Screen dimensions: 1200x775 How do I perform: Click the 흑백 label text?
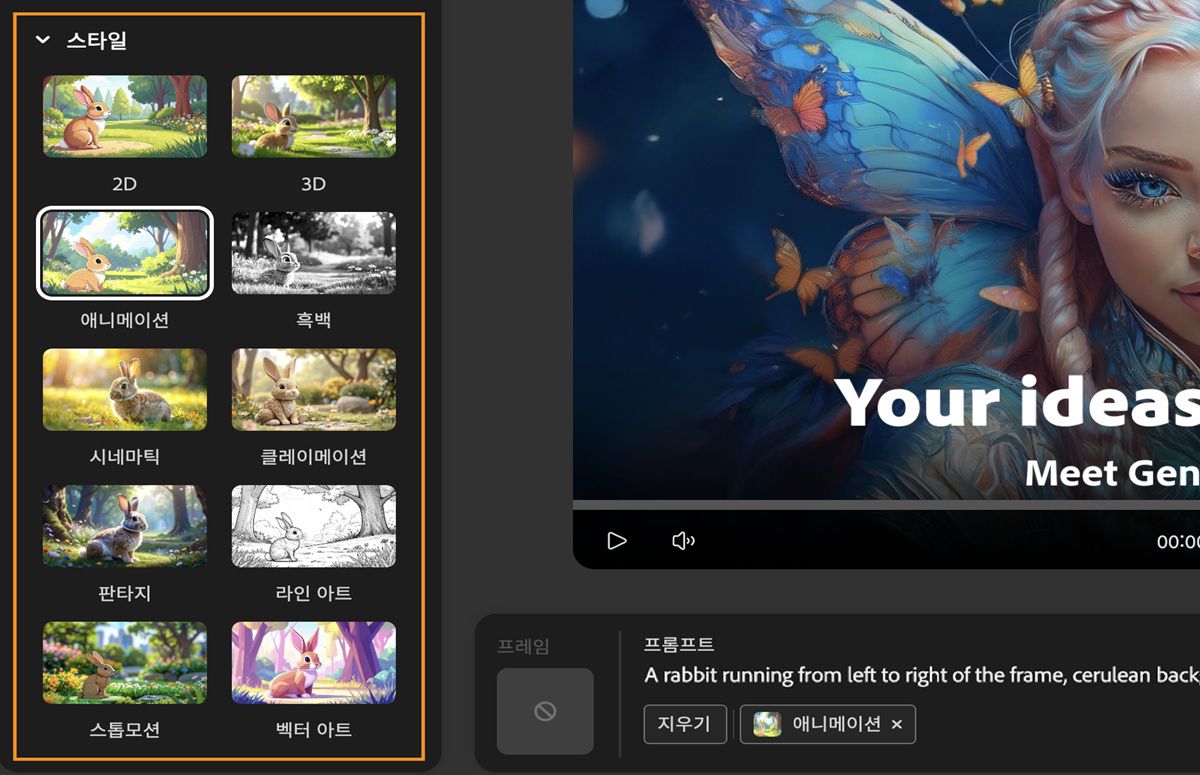click(x=314, y=321)
